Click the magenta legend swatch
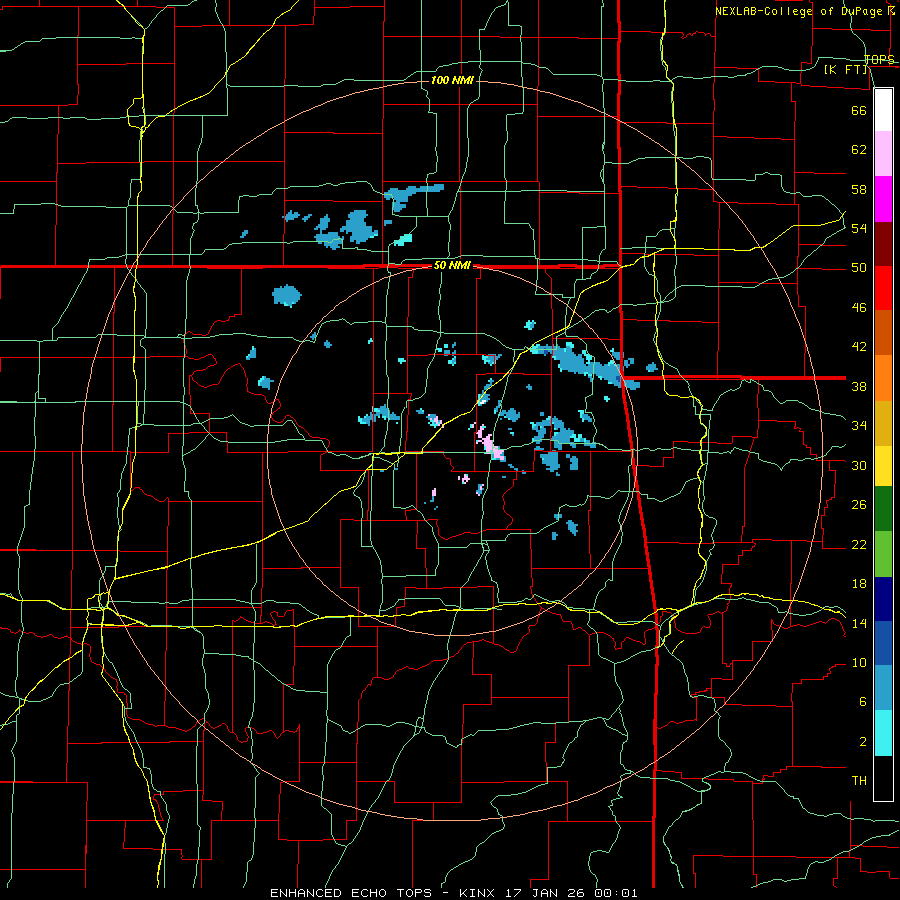The image size is (900, 900). tap(883, 199)
